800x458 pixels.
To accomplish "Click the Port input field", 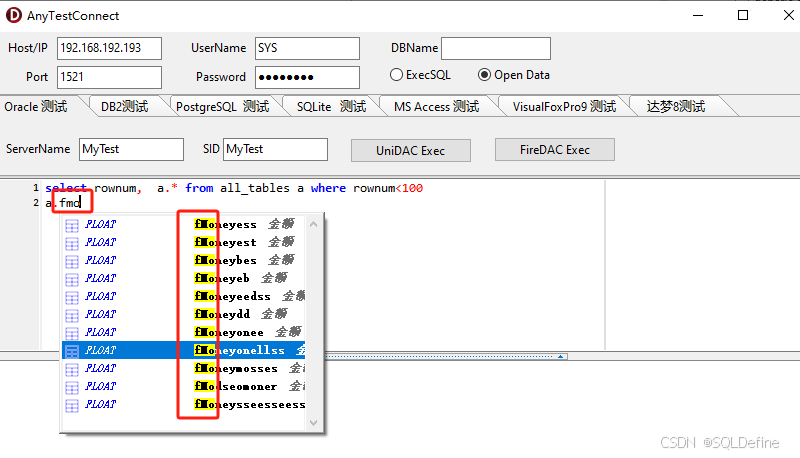I will [109, 77].
